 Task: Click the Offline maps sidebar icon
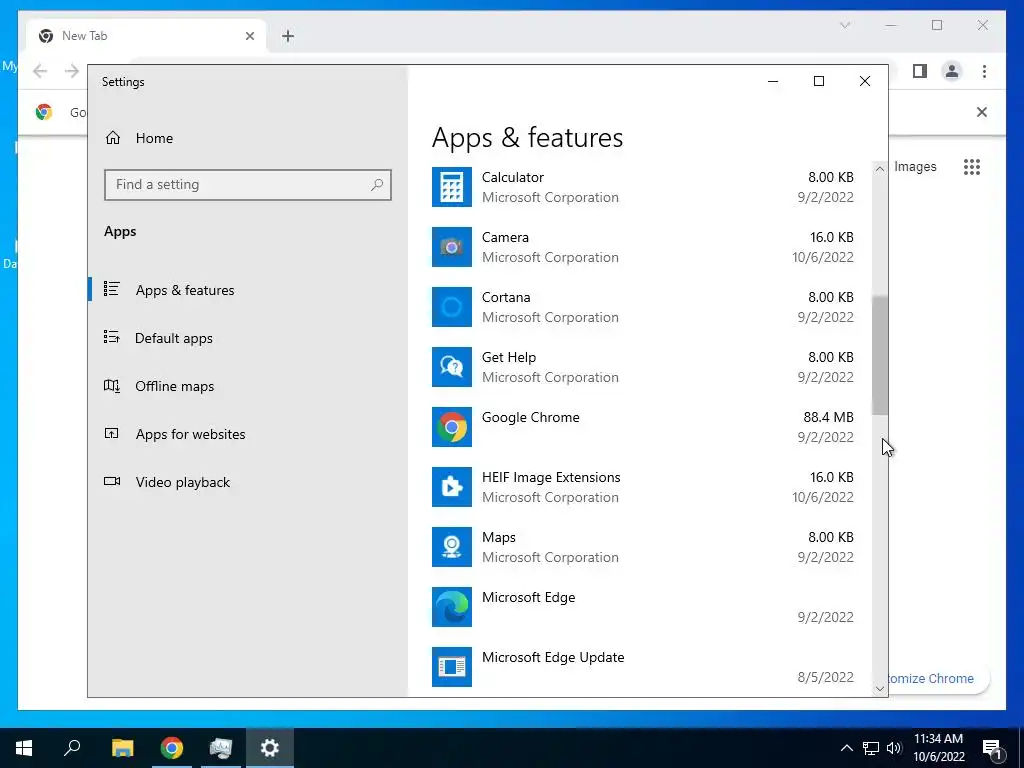pyautogui.click(x=112, y=386)
